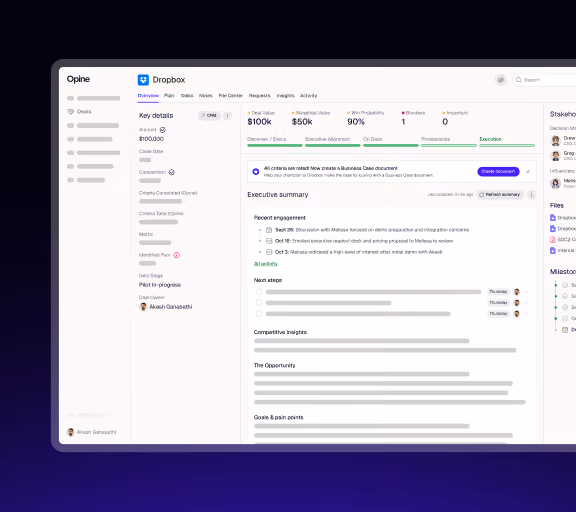The height and width of the screenshot is (512, 576).
Task: Click Drew's avatar under Decision Makers
Action: (x=555, y=141)
